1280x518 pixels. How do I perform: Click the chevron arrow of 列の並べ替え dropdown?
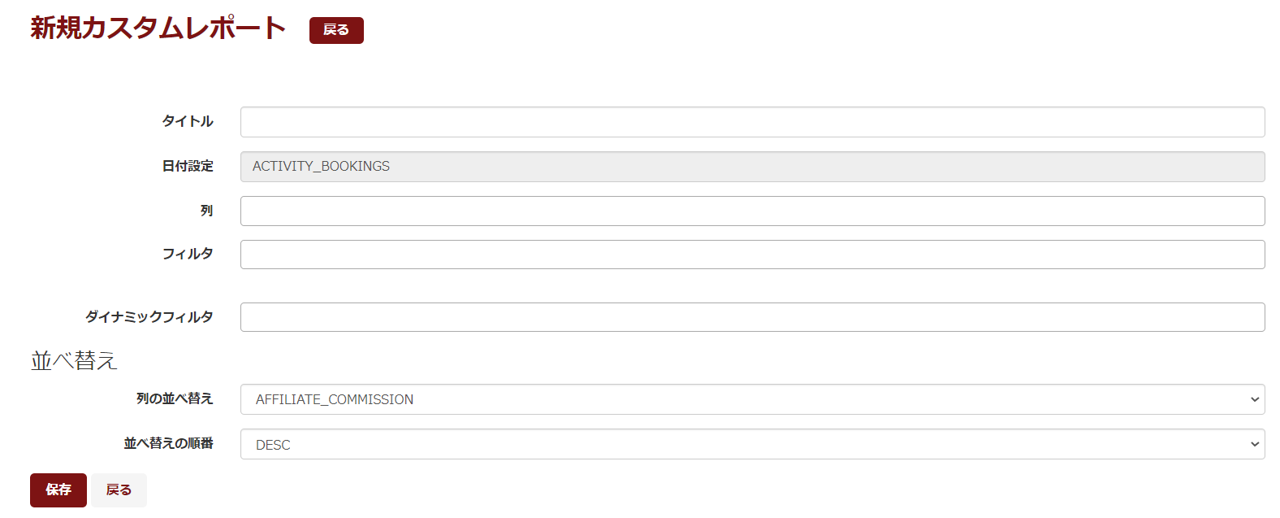coord(1255,399)
